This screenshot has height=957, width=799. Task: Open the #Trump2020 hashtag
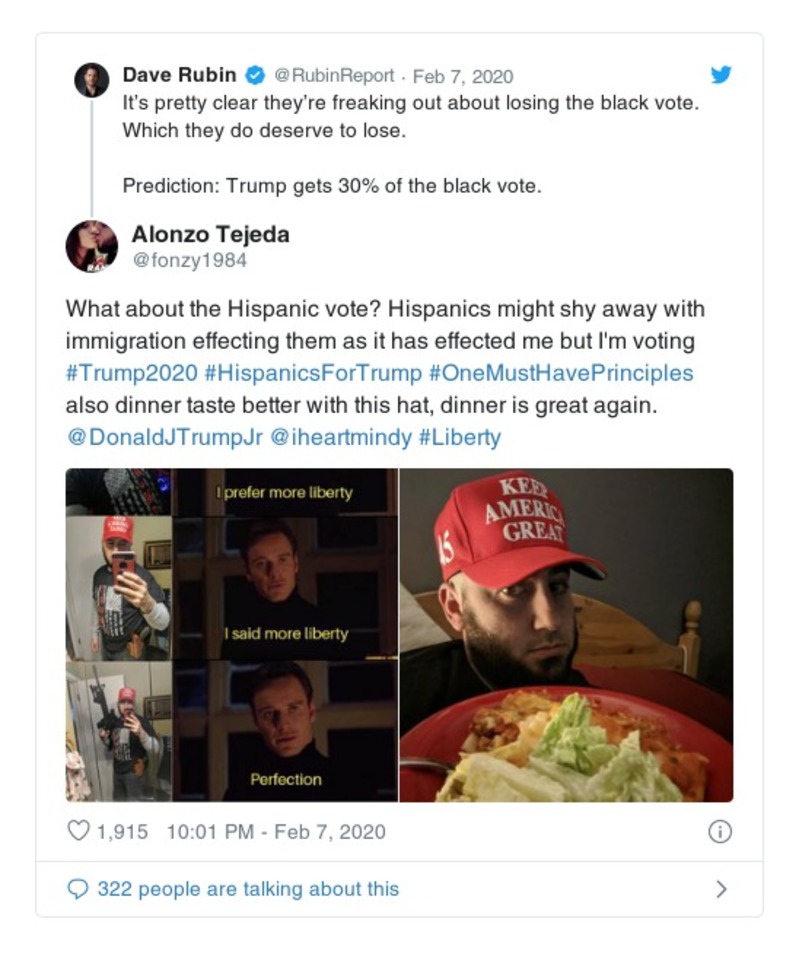(130, 373)
